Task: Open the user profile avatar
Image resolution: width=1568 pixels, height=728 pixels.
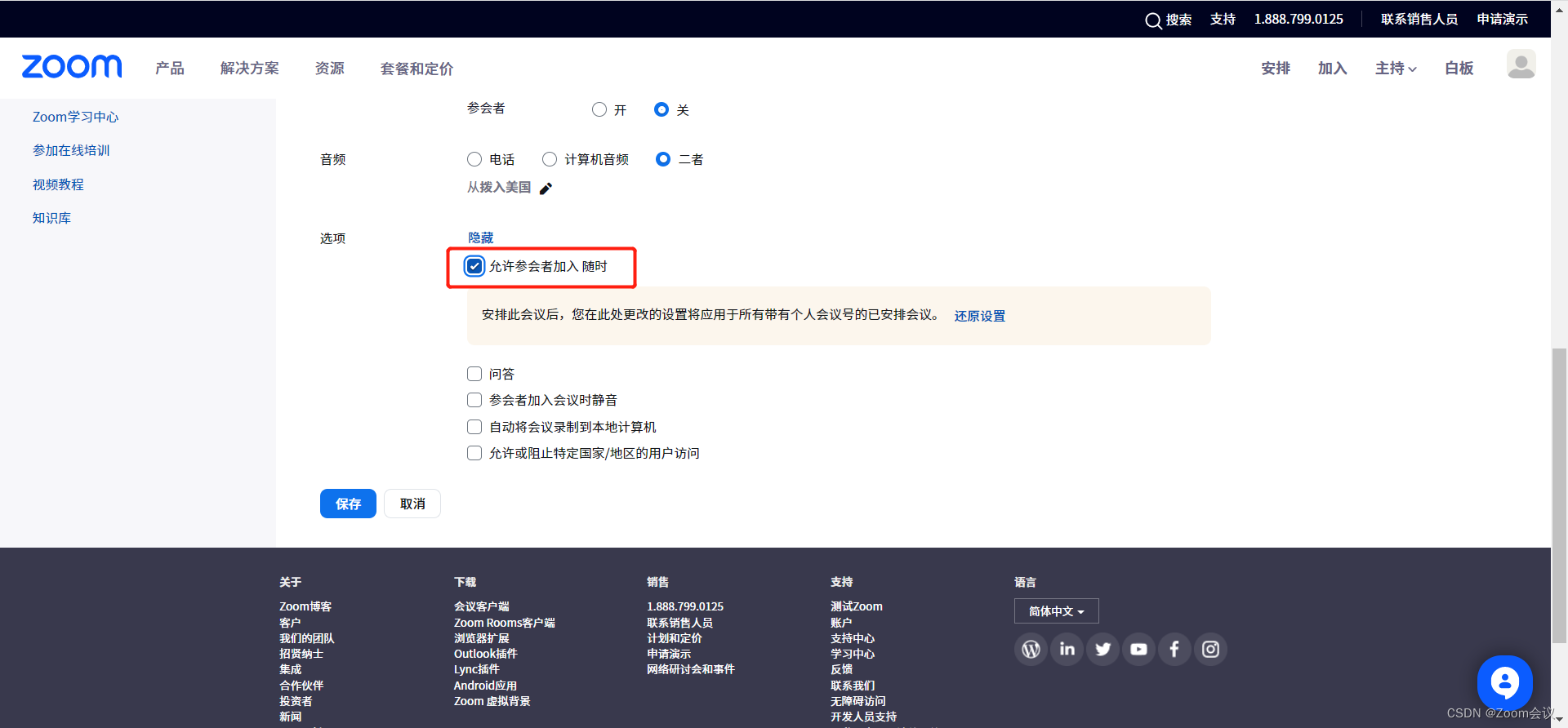Action: click(x=1521, y=64)
